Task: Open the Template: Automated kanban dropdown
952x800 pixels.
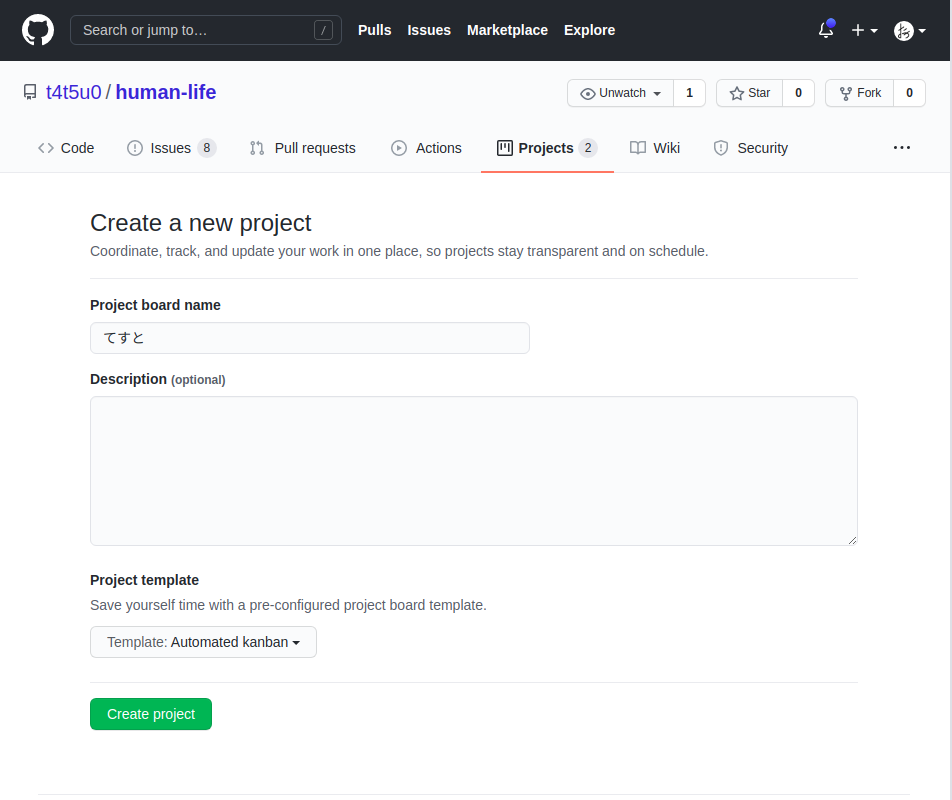Action: pyautogui.click(x=203, y=642)
